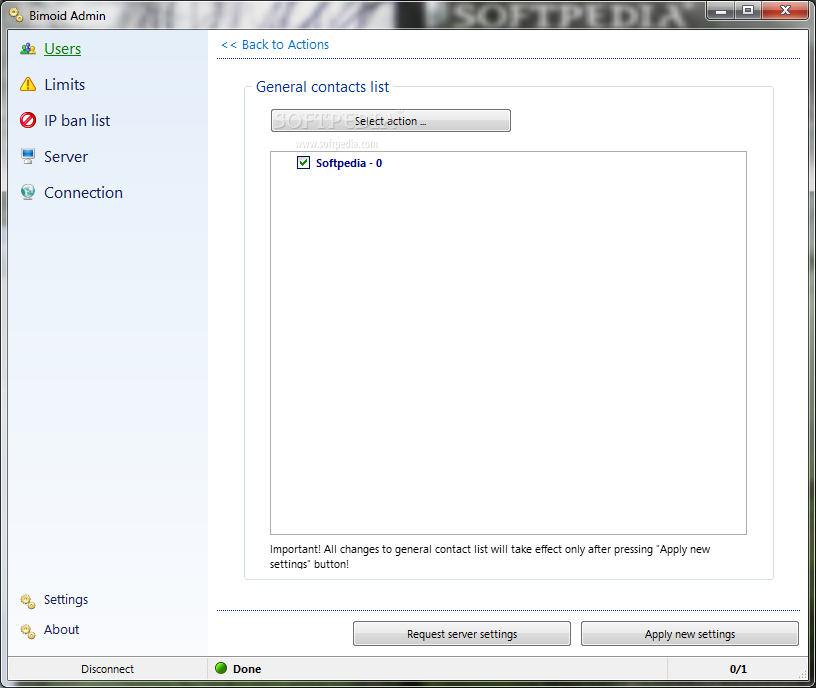Click the Done status text
This screenshot has width=816, height=688.
point(247,669)
